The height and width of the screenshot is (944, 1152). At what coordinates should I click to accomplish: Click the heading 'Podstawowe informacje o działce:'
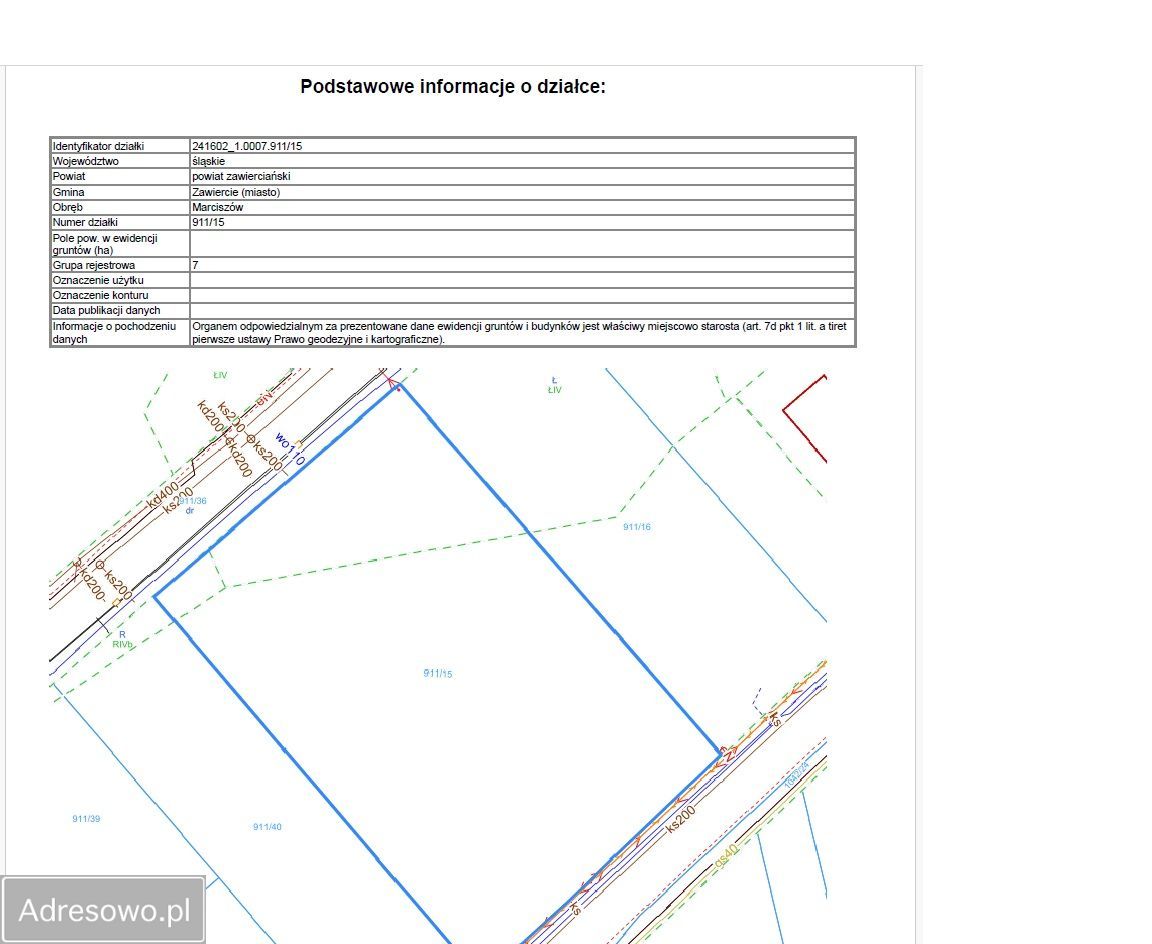tap(453, 87)
